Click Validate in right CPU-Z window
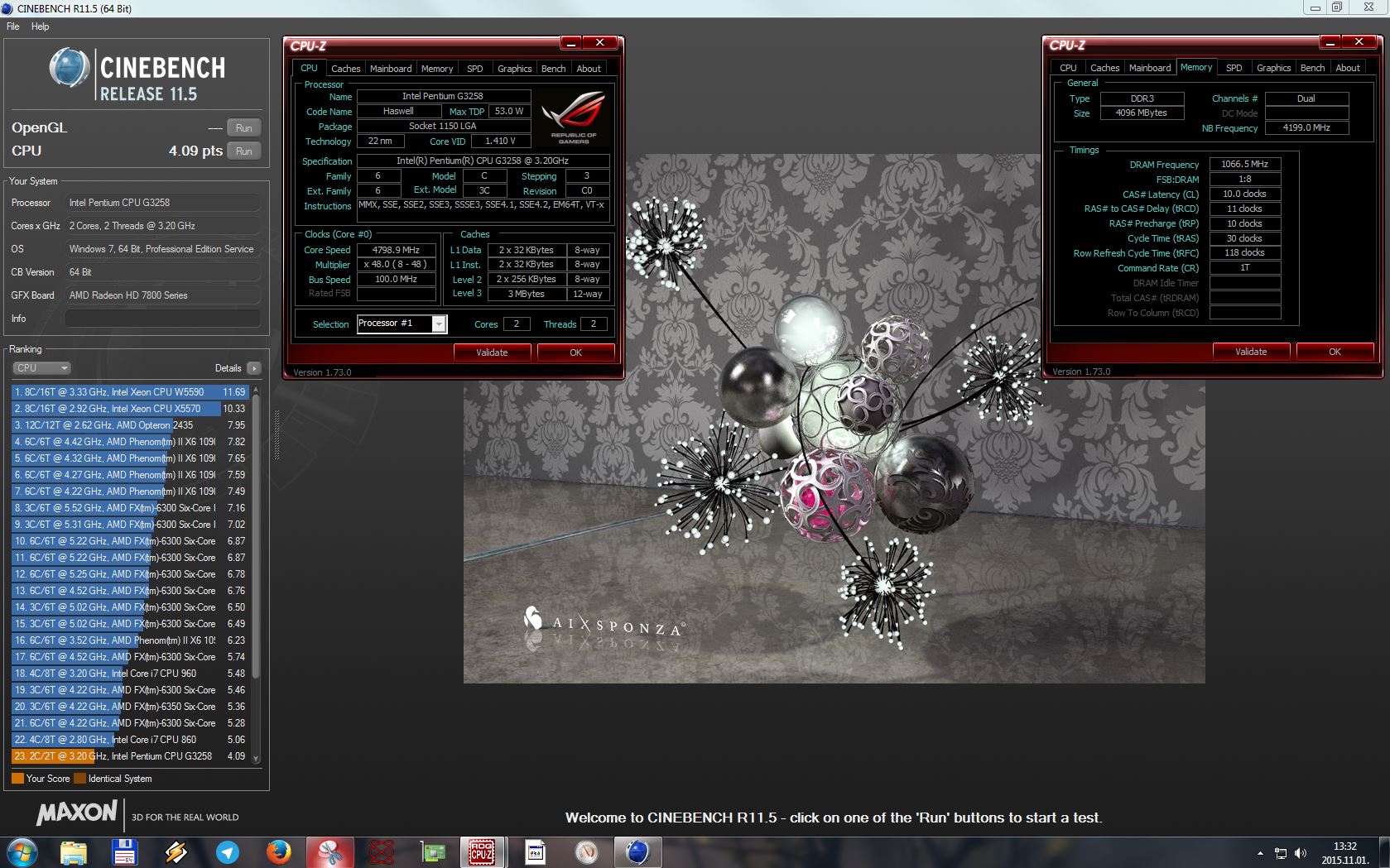The height and width of the screenshot is (868, 1390). click(1251, 352)
